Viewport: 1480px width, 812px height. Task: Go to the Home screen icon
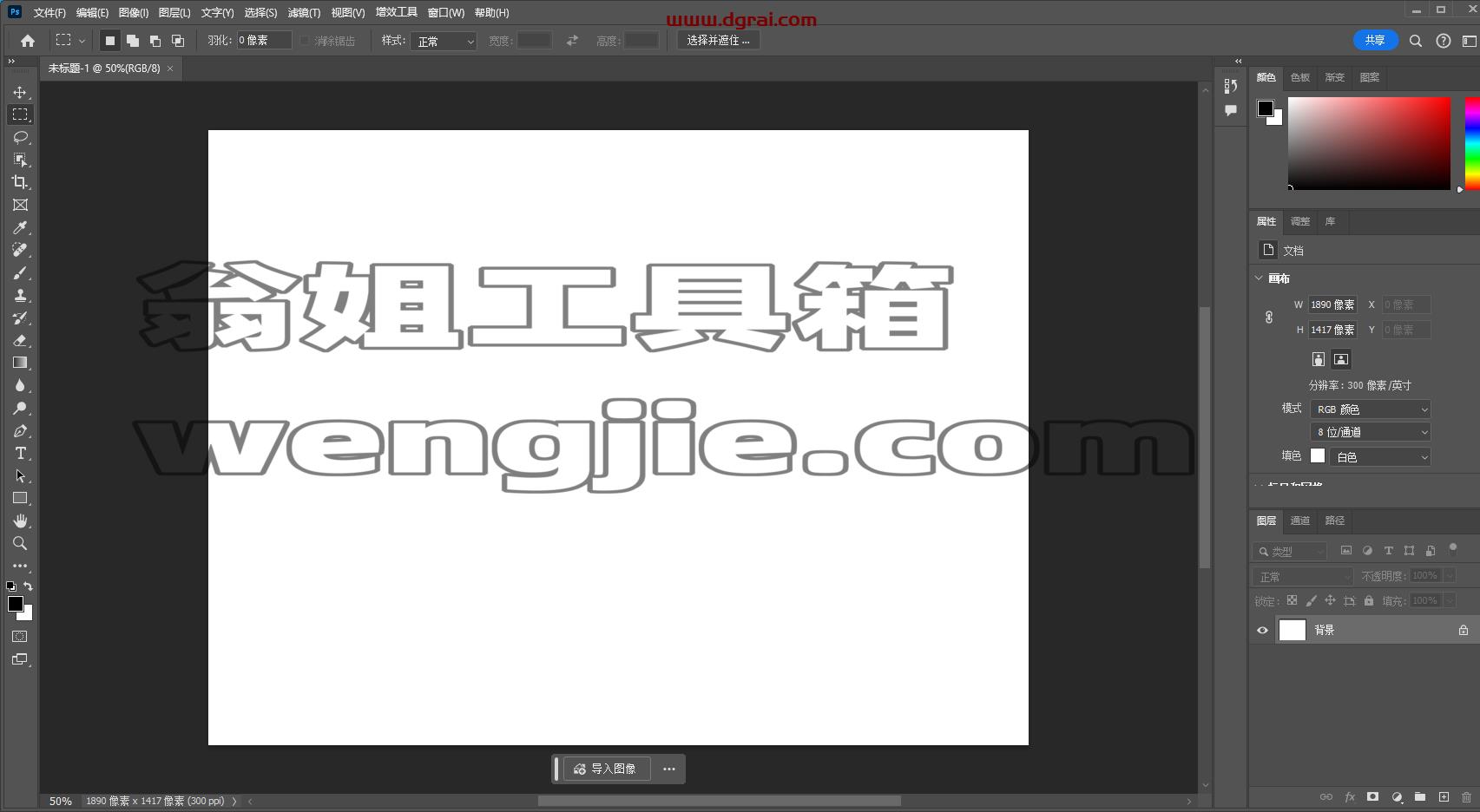[28, 41]
